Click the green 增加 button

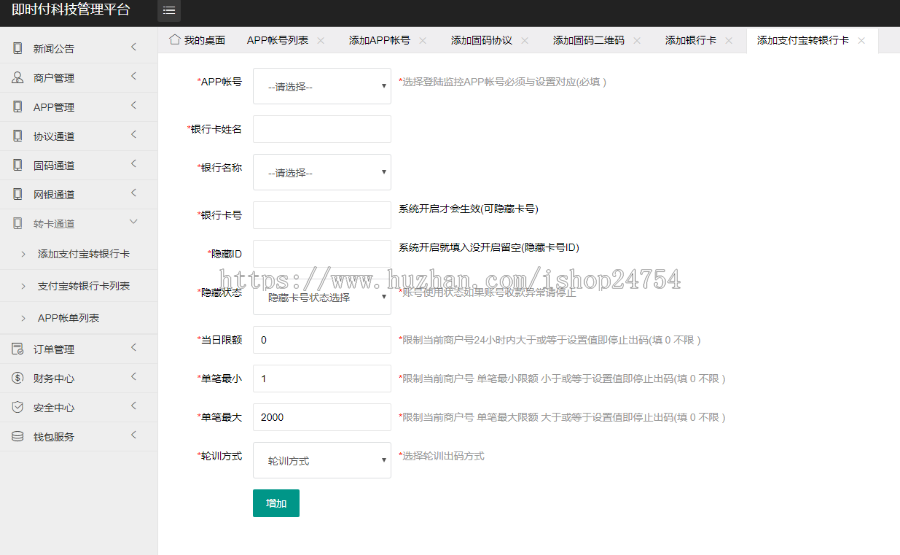click(276, 503)
